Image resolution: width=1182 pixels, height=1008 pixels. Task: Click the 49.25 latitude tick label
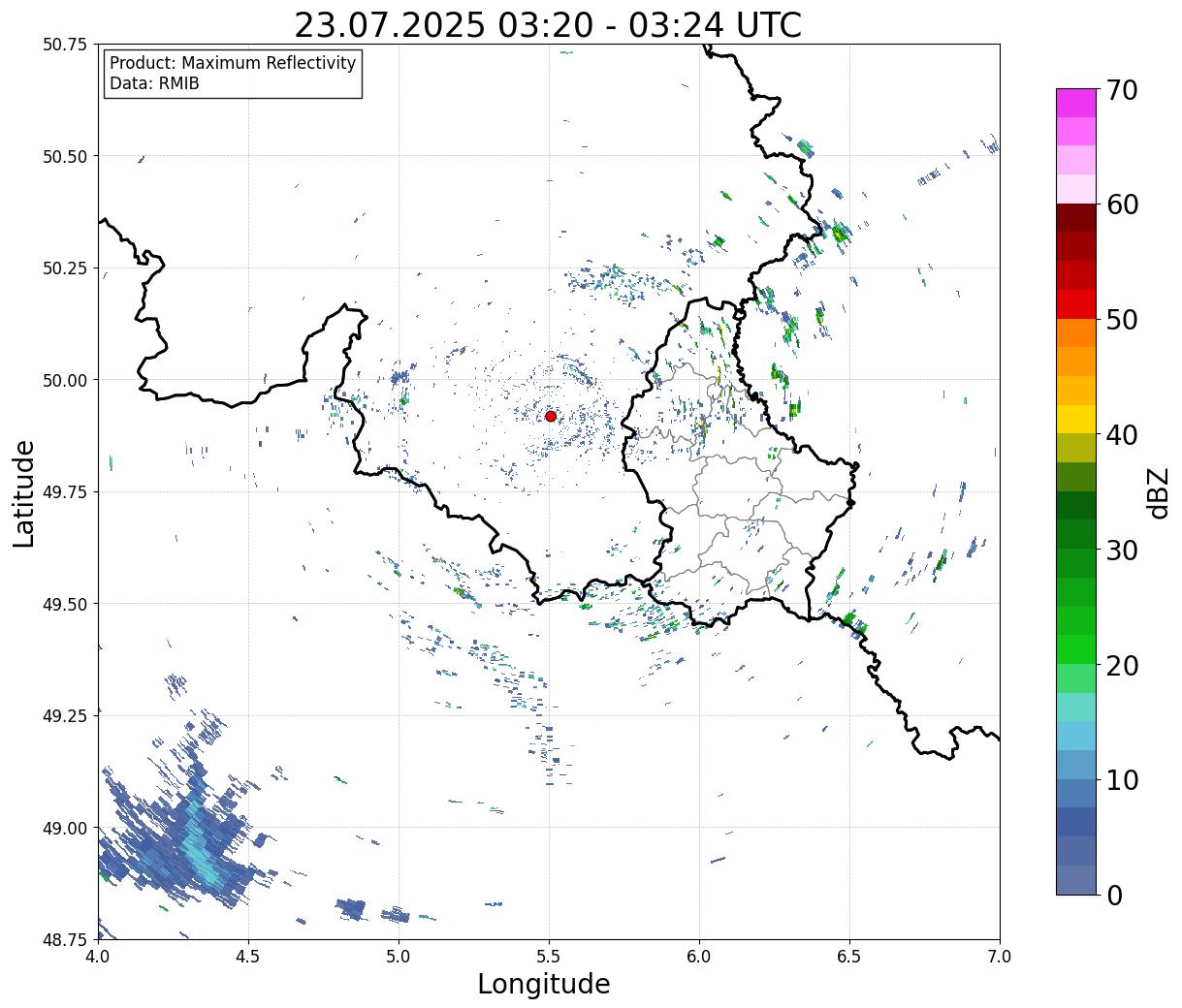pyautogui.click(x=65, y=715)
